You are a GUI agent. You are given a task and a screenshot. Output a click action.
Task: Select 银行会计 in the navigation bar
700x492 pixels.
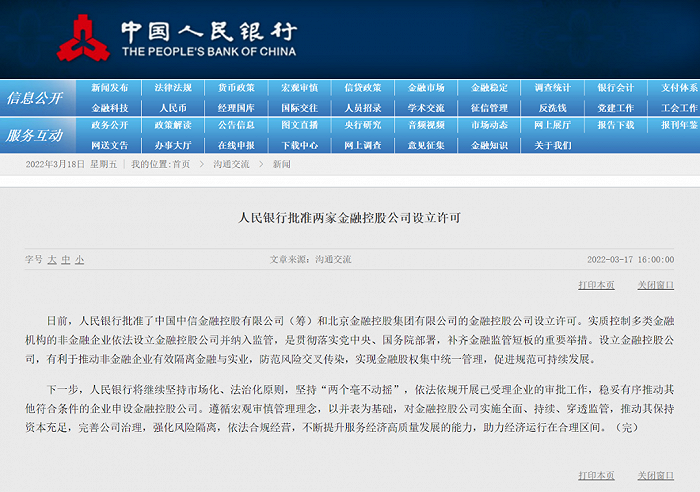click(x=616, y=88)
